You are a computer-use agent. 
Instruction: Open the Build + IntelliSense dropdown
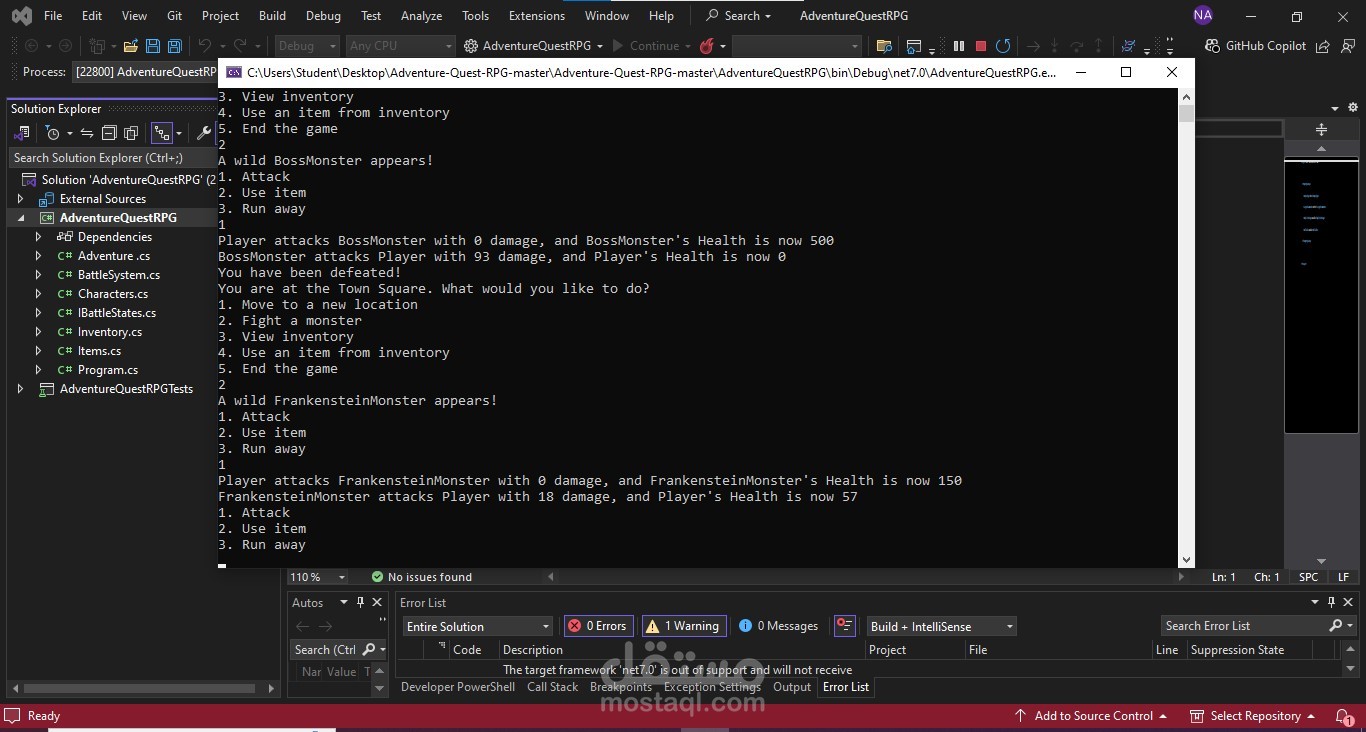pos(941,626)
